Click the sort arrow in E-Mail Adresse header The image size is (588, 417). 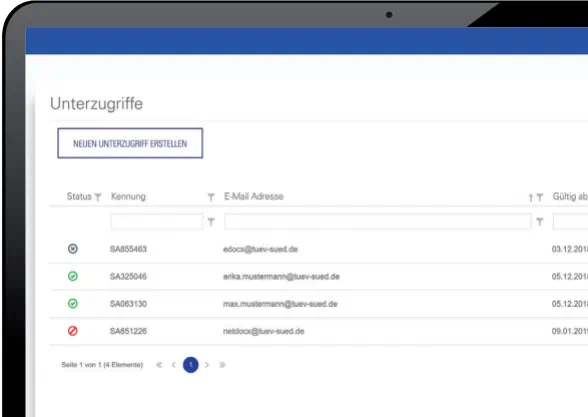point(531,198)
